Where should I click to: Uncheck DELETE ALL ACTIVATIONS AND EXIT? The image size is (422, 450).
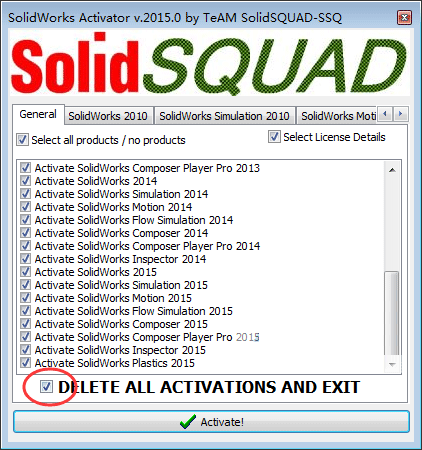46,387
